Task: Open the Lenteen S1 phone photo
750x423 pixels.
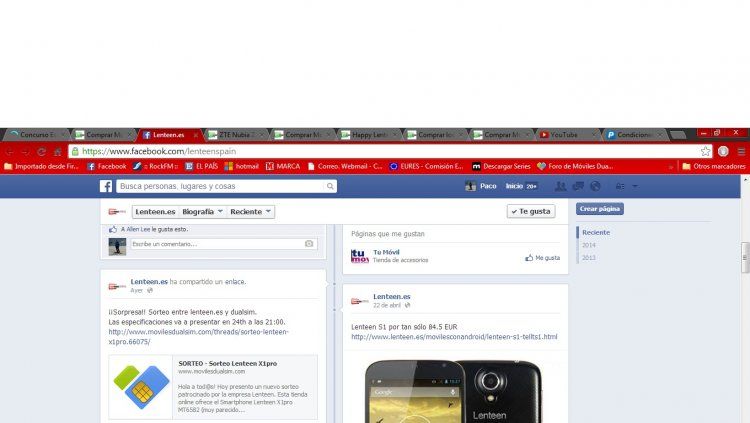Action: pyautogui.click(x=453, y=391)
